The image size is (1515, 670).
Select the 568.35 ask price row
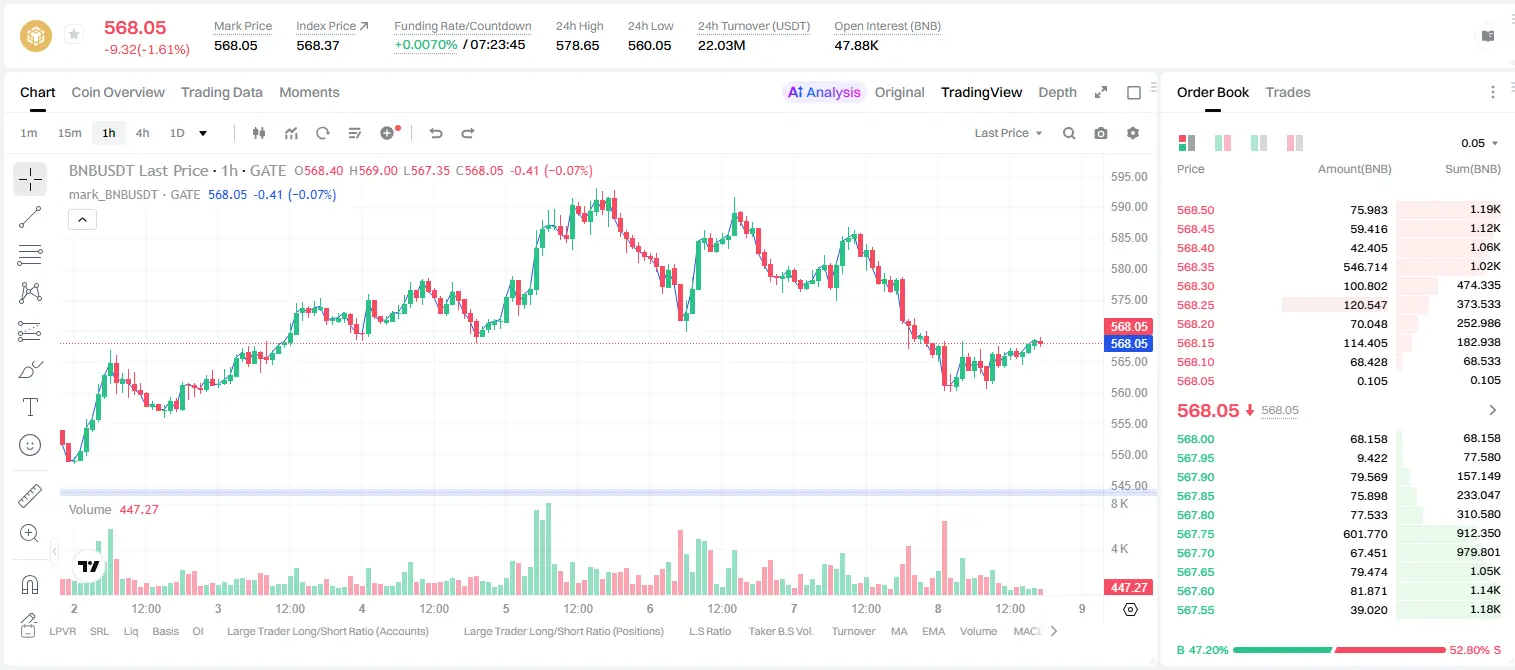(x=1339, y=267)
